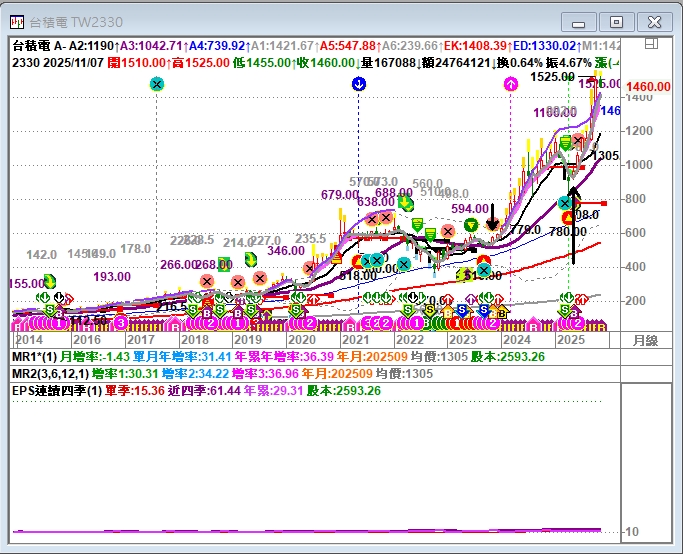Click the magenta up-arrow marker above 2023
683x554 pixels.
511,85
